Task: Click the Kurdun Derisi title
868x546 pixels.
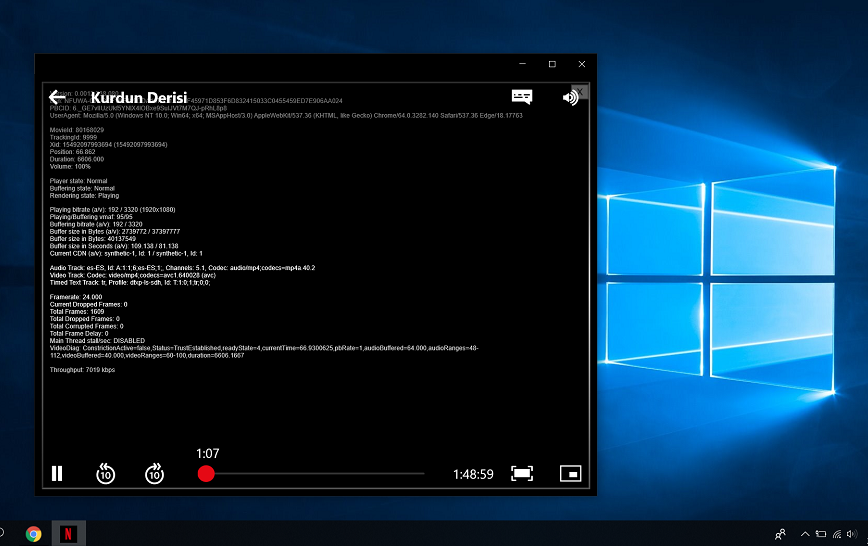Action: (139, 97)
